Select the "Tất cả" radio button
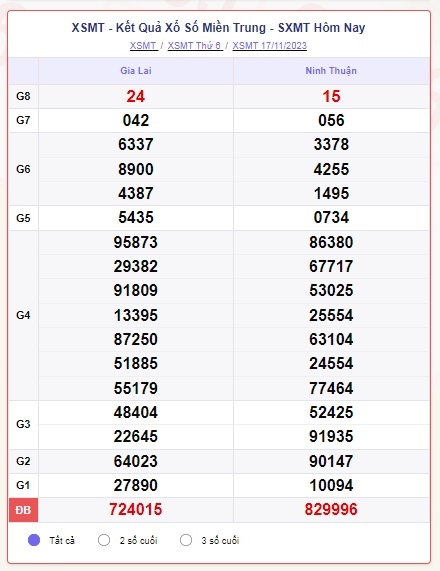Image resolution: width=440 pixels, height=571 pixels. tap(34, 540)
